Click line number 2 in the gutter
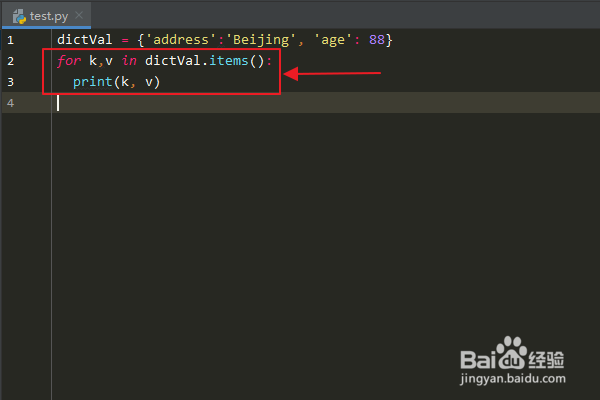600x400 pixels. pyautogui.click(x=10, y=61)
